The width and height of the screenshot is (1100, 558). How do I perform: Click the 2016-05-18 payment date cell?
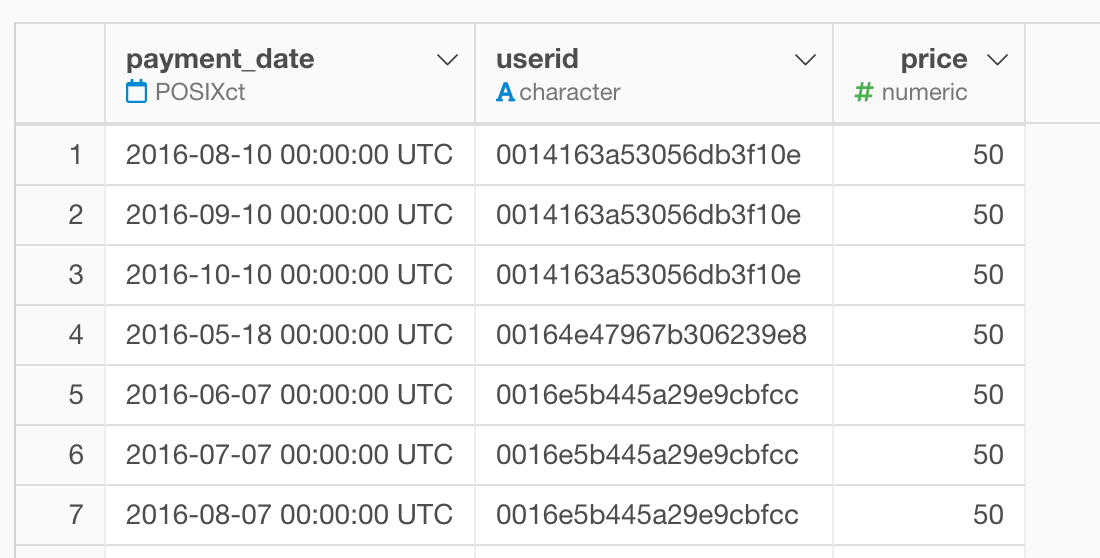pyautogui.click(x=290, y=335)
